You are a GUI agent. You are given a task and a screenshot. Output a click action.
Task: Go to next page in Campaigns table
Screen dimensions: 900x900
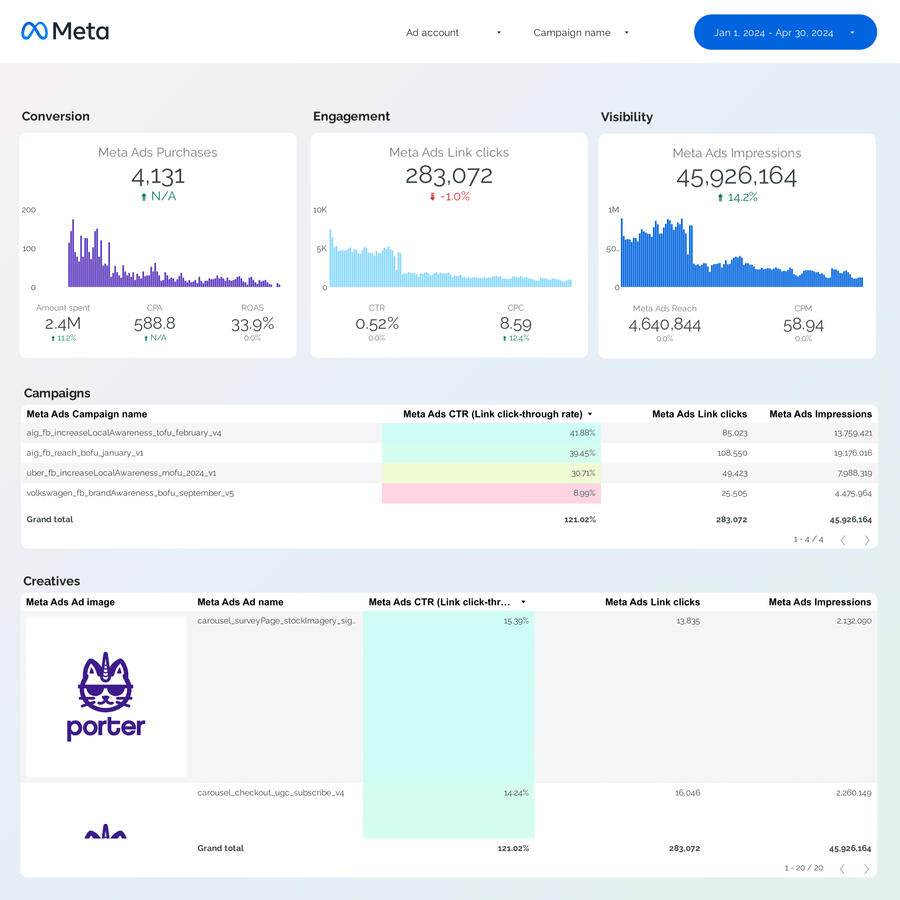867,540
